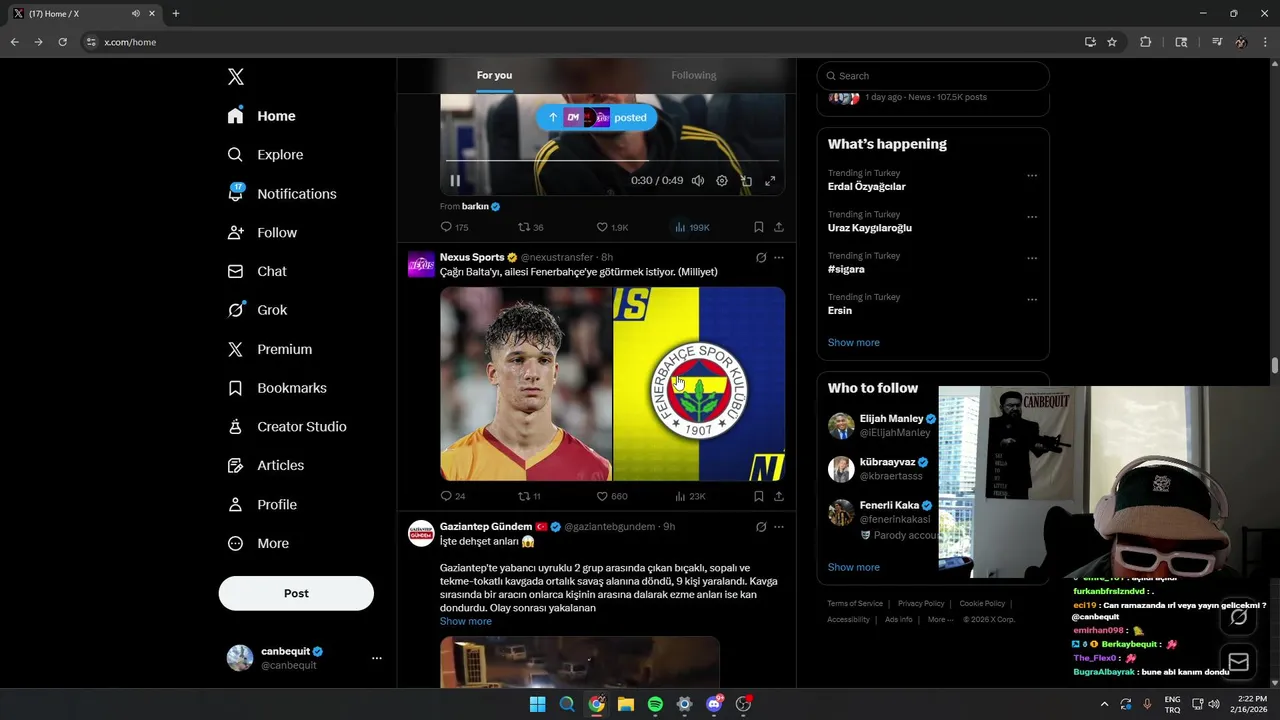This screenshot has width=1280, height=720.
Task: Open canbequit account options menu
Action: [x=377, y=658]
